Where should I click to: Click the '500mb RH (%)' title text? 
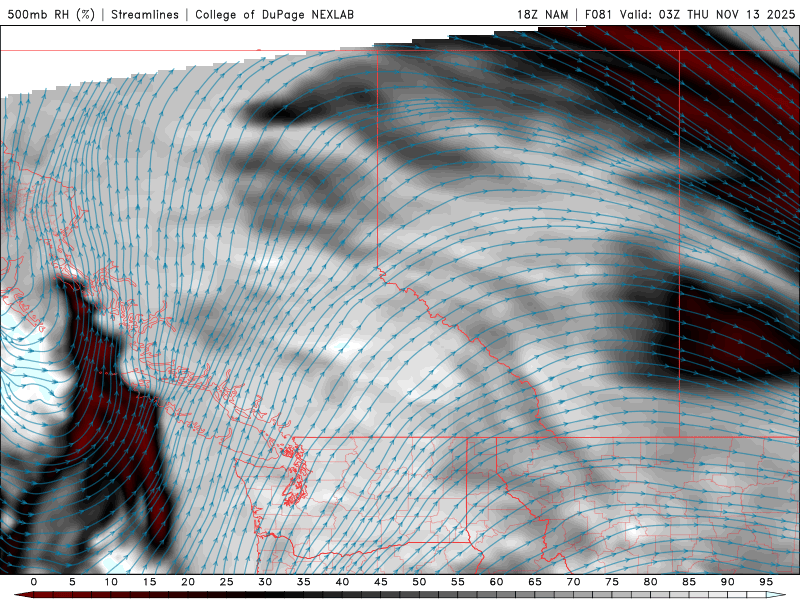[51, 14]
